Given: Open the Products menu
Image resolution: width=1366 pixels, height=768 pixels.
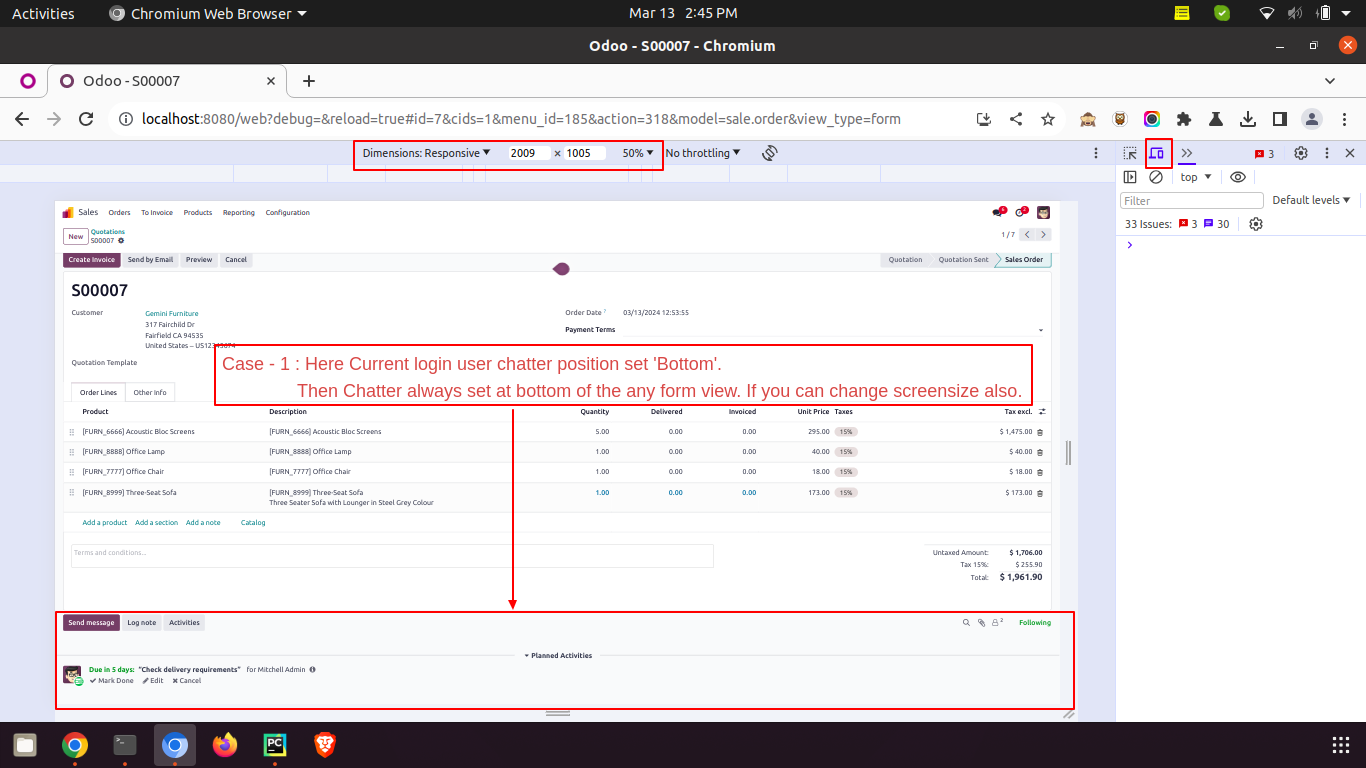Looking at the screenshot, I should (x=198, y=213).
